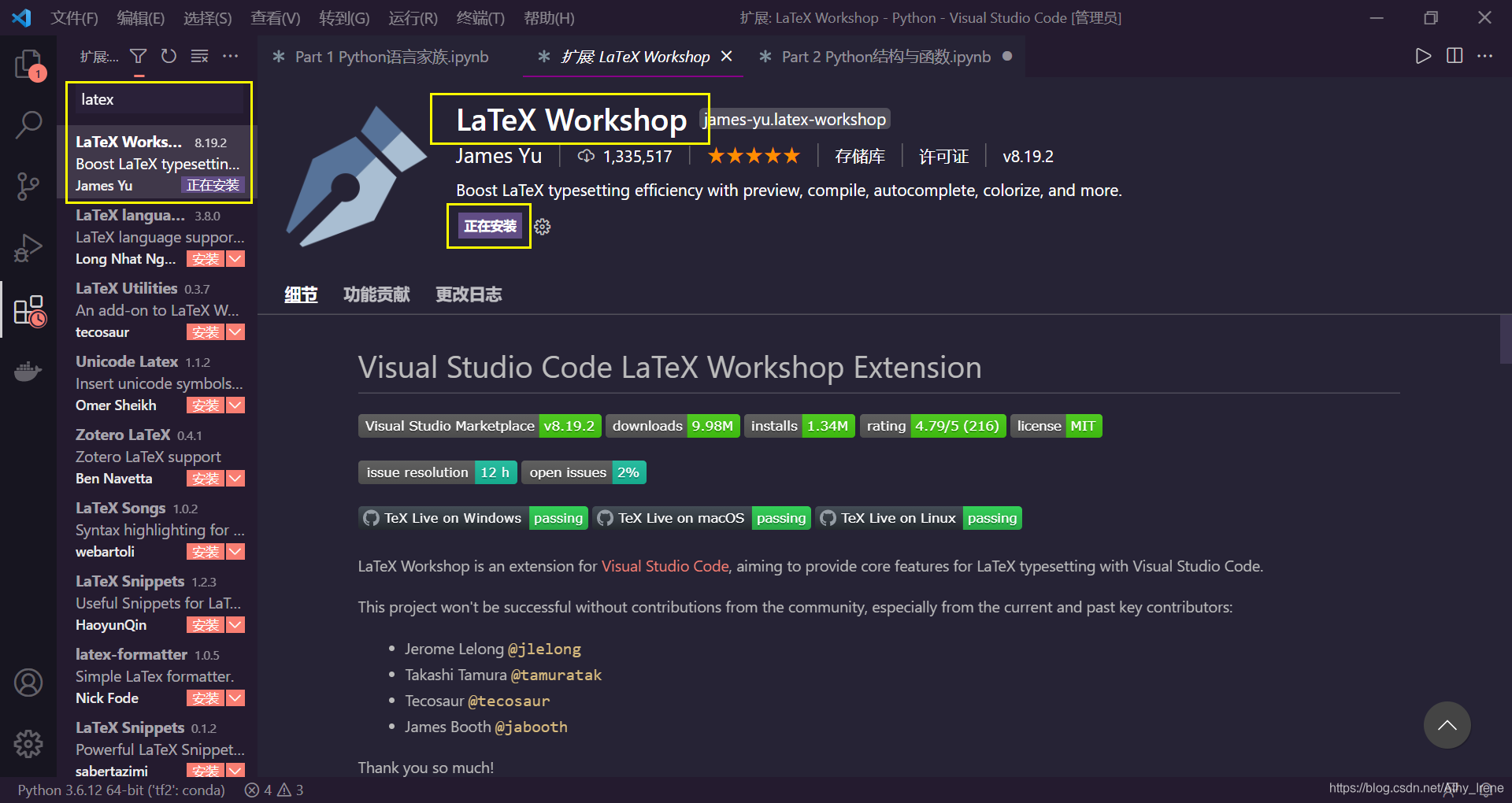Open the Run and Debug view

pos(28,248)
